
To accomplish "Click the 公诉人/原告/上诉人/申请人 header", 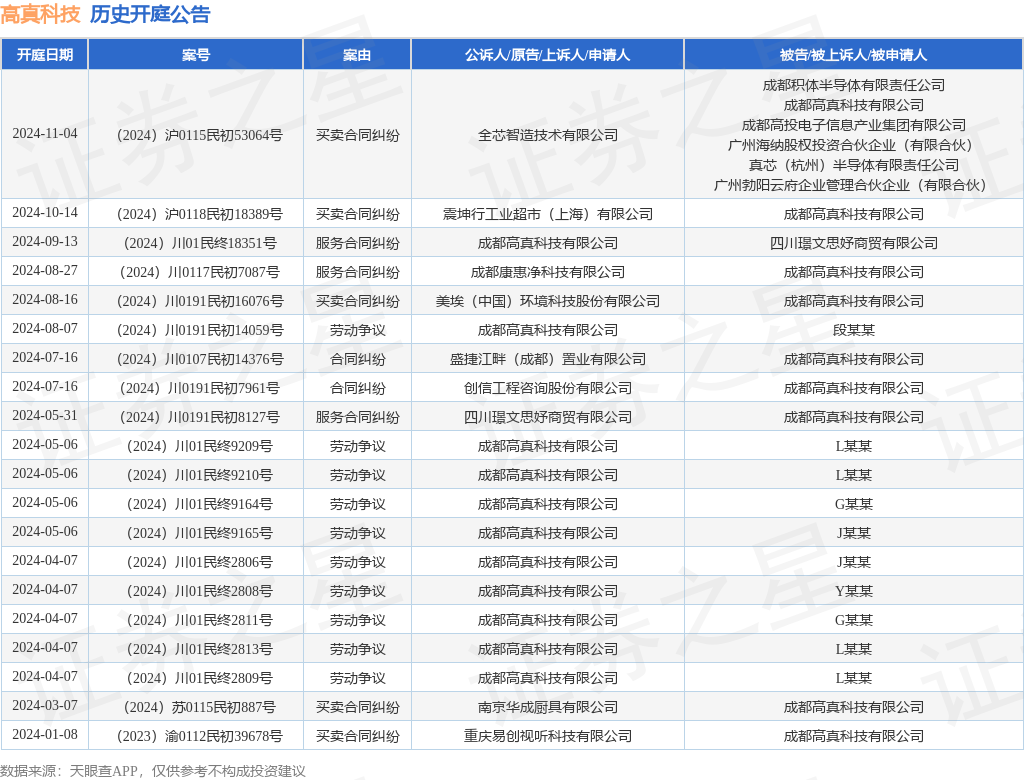I will (547, 55).
